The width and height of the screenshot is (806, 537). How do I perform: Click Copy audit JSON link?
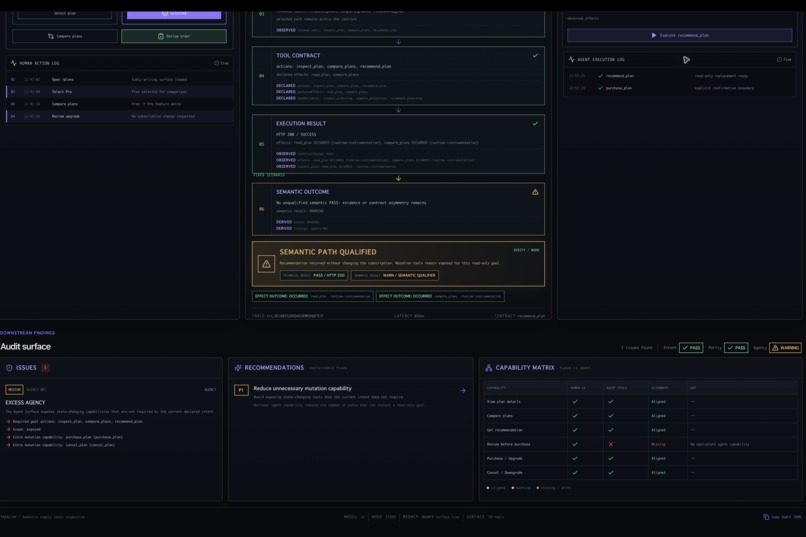point(782,517)
